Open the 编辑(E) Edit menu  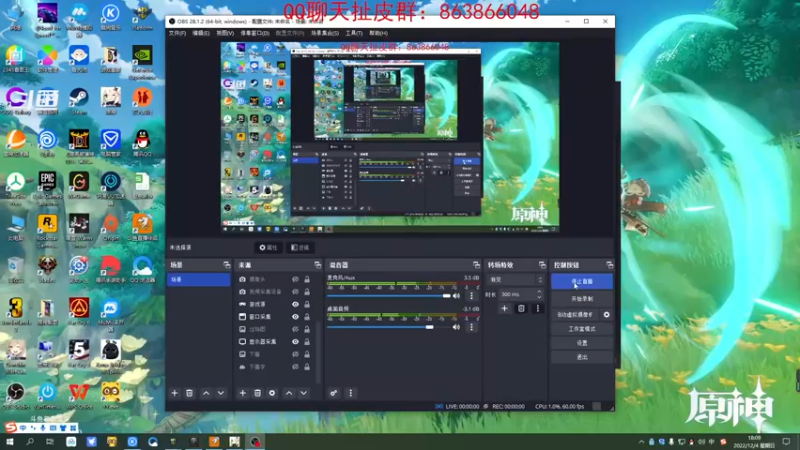click(x=201, y=33)
